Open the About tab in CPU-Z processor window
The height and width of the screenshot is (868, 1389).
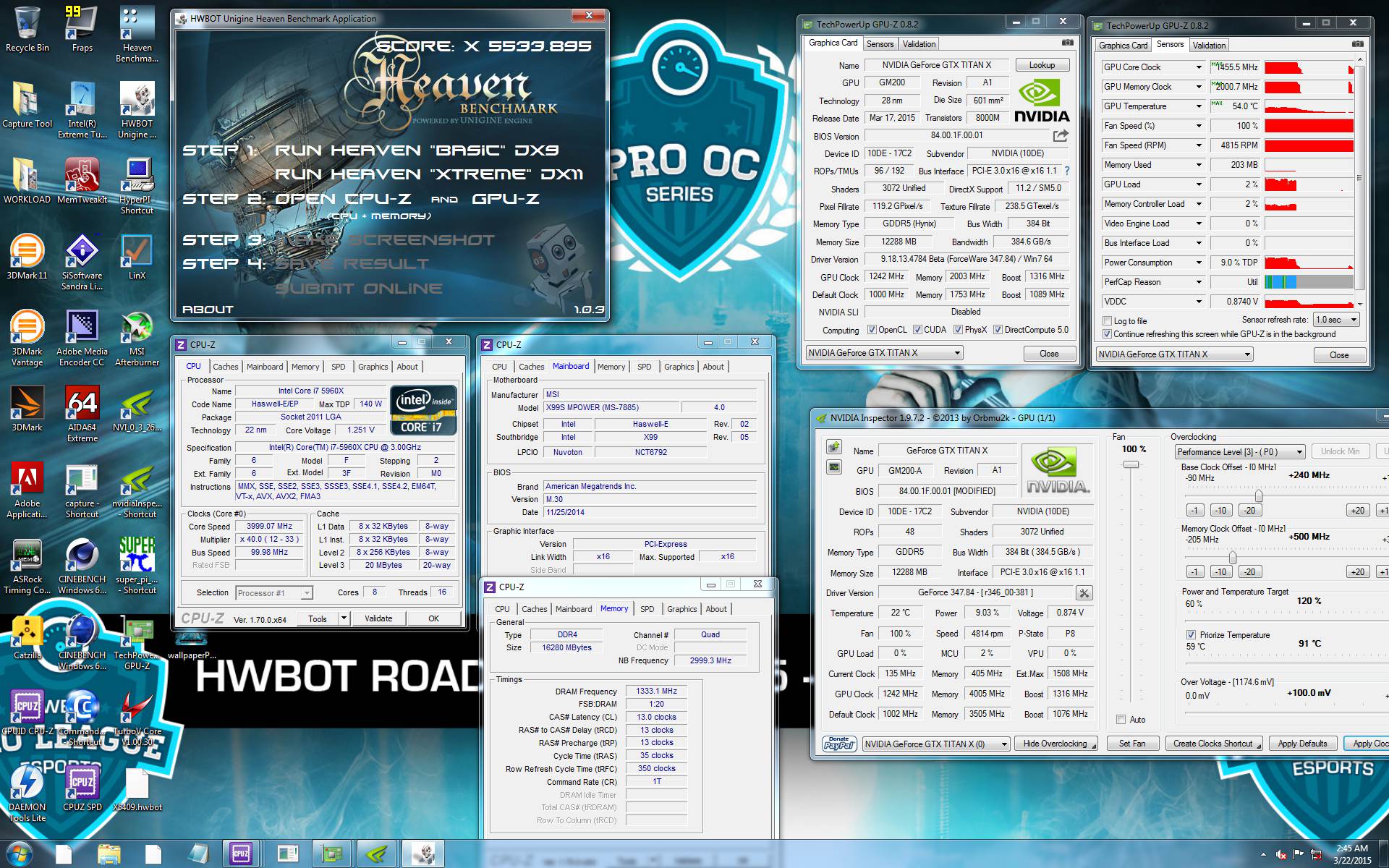tap(407, 367)
